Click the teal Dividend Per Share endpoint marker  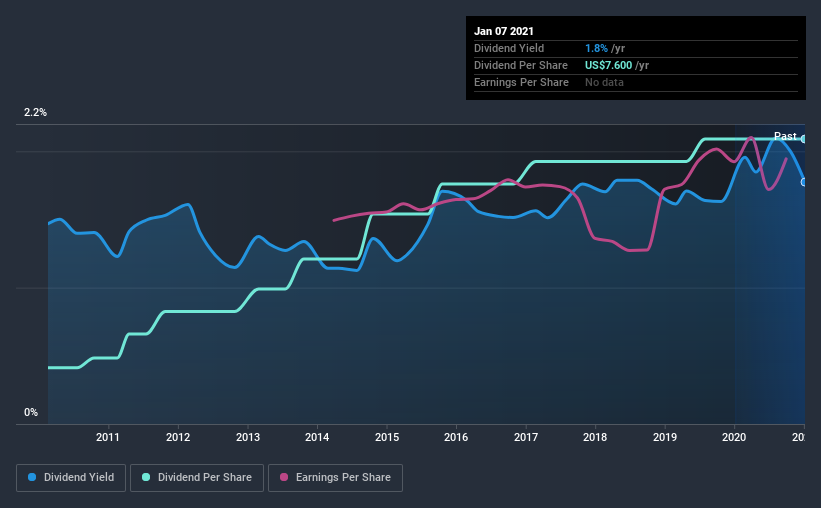[803, 139]
